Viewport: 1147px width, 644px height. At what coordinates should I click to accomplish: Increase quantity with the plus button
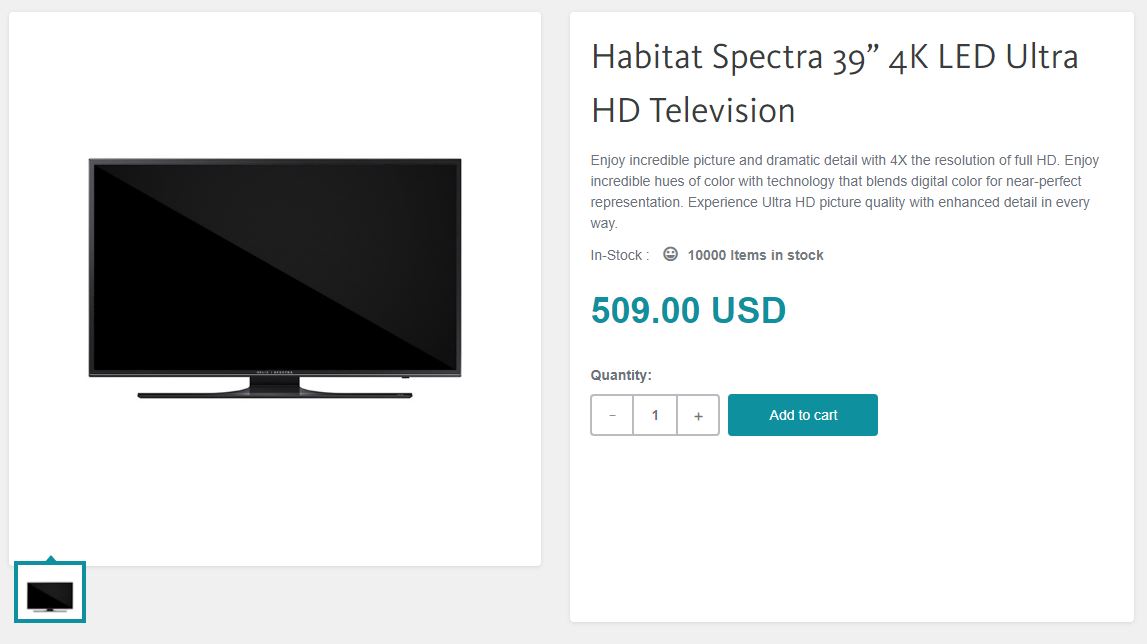pyautogui.click(x=698, y=415)
